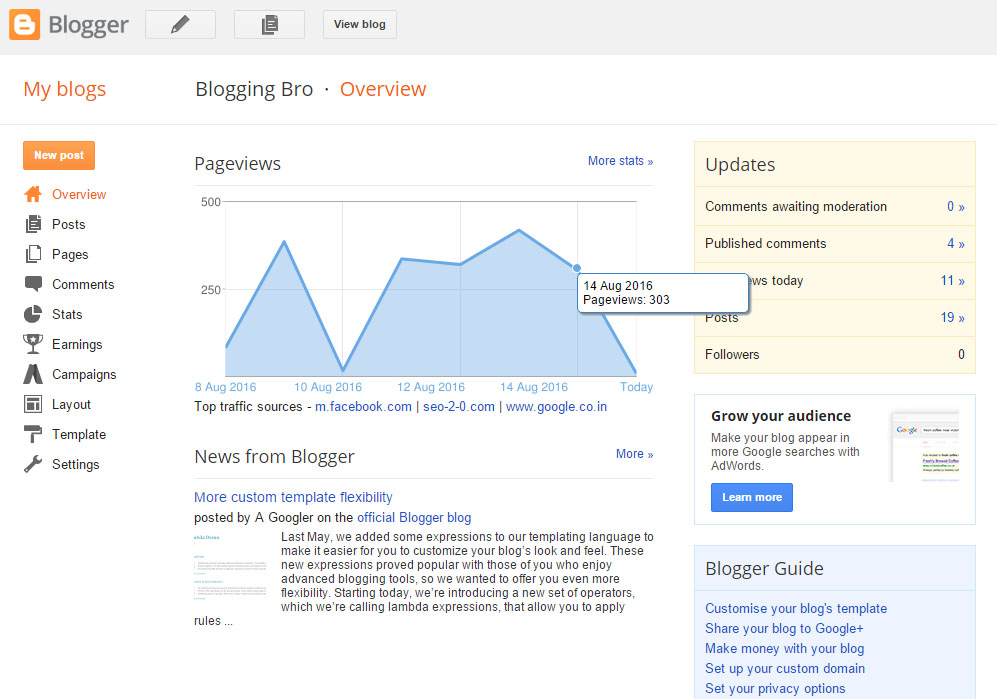Image resolution: width=997 pixels, height=699 pixels.
Task: Click the news article thumbnail image
Action: point(230,567)
